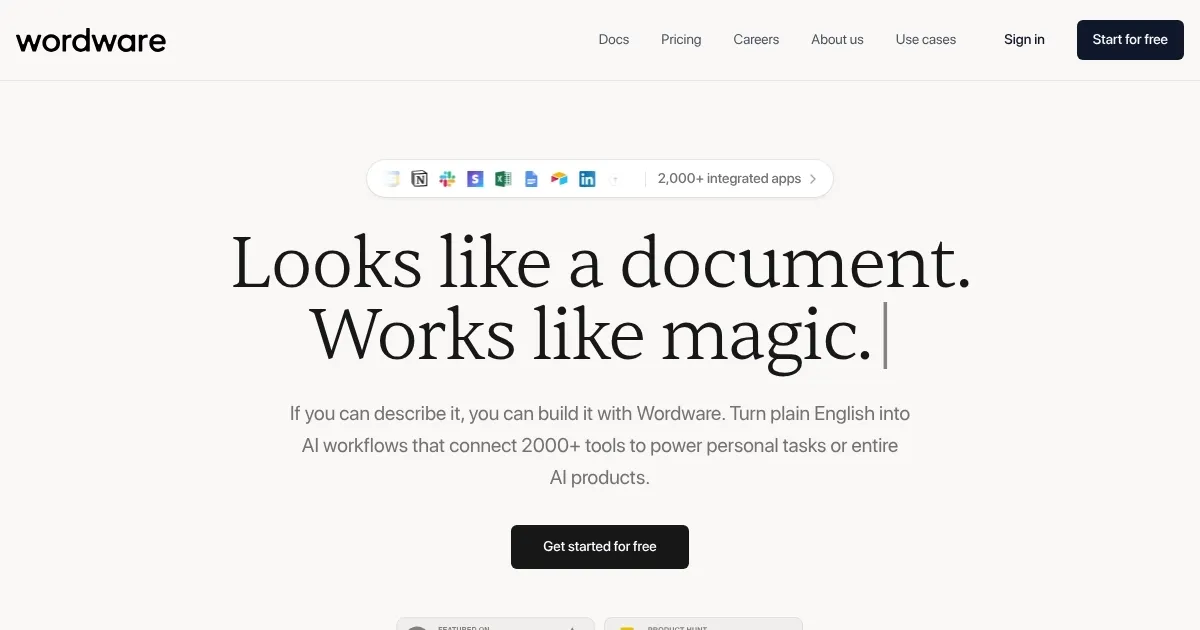Click the blue Google Docs icon
The width and height of the screenshot is (1200, 630).
(531, 179)
